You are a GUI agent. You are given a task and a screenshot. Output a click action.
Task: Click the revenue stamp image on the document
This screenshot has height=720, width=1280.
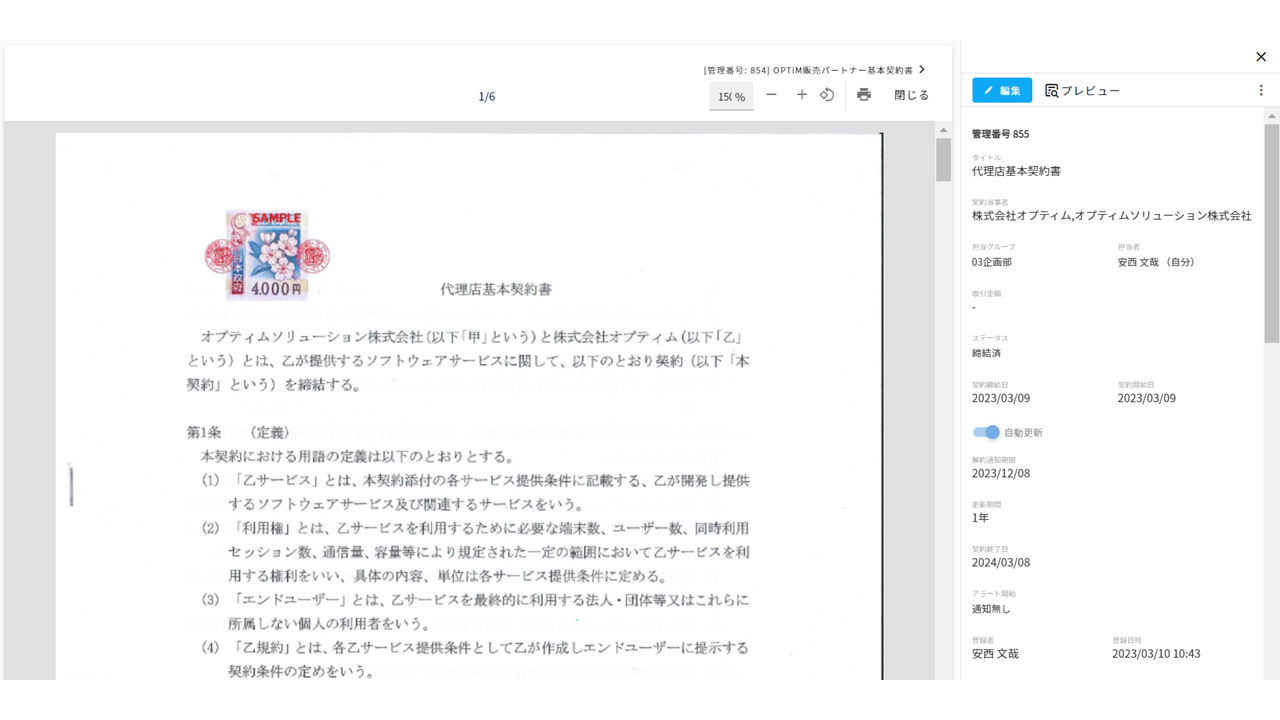coord(267,255)
